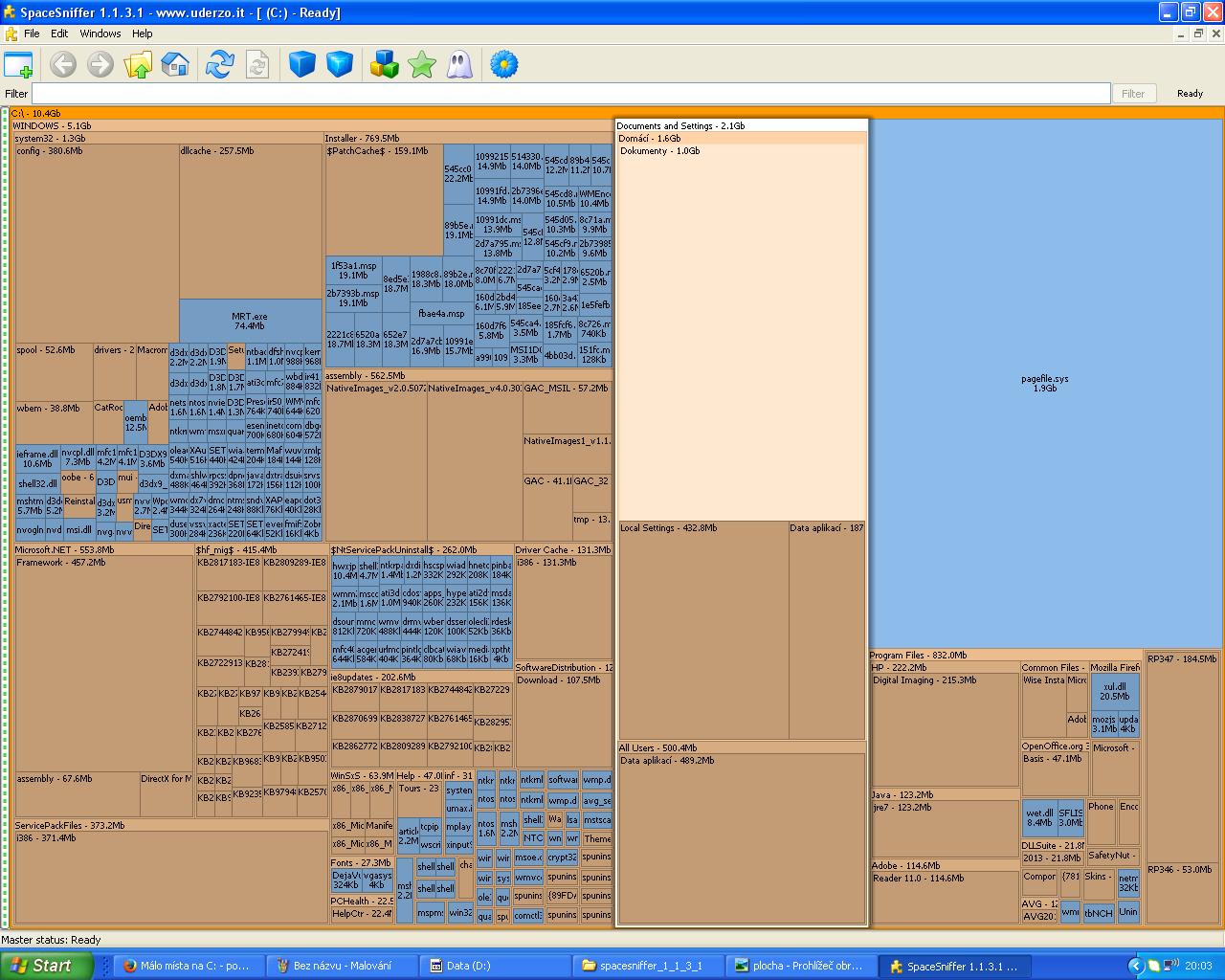This screenshot has width=1225, height=980.
Task: Click the SpaceSniffer puzzle icon beside File
Action: click(x=11, y=33)
